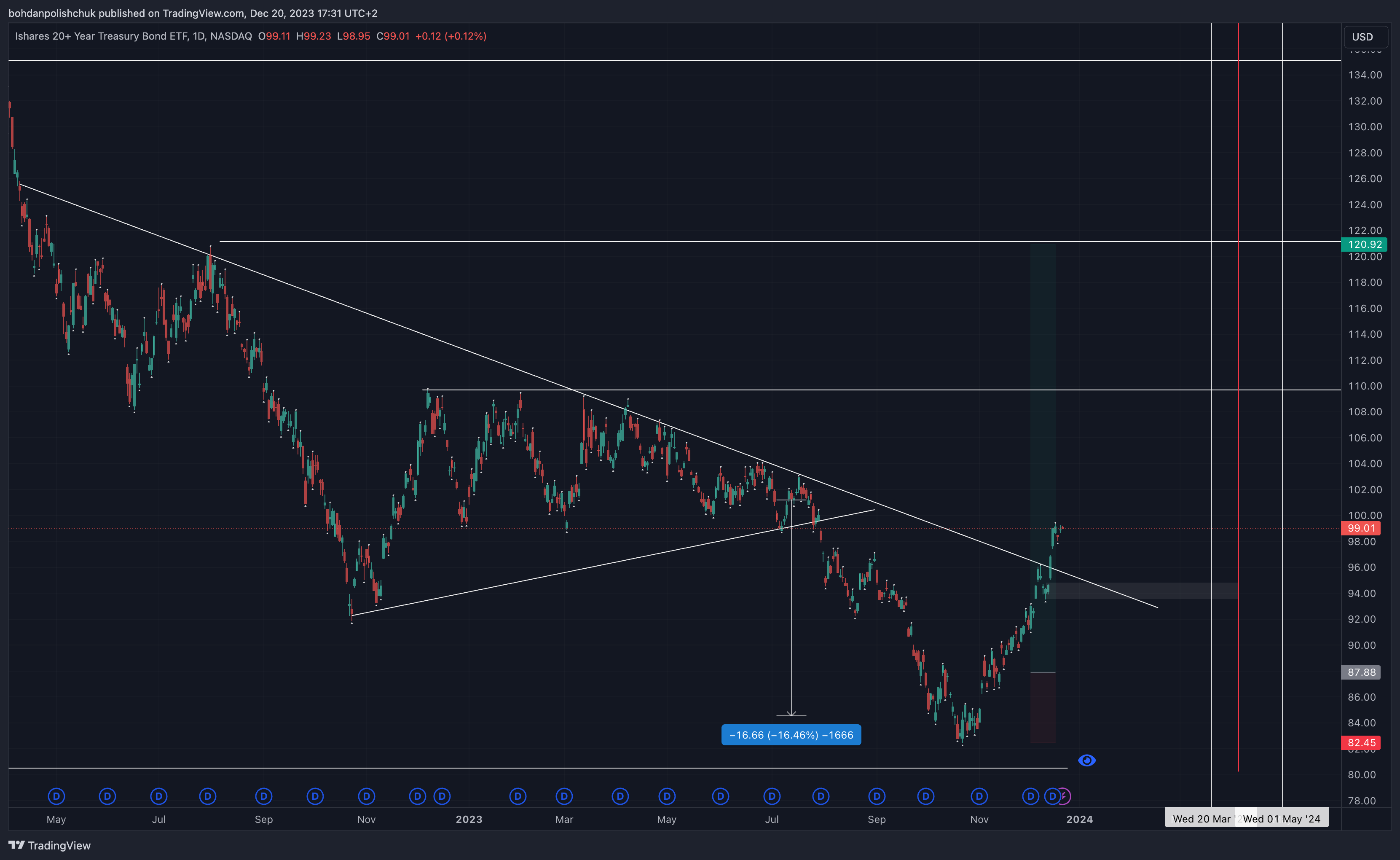Click the dividend marker above the May 2022 label
The width and height of the screenshot is (1400, 860).
pyautogui.click(x=56, y=796)
